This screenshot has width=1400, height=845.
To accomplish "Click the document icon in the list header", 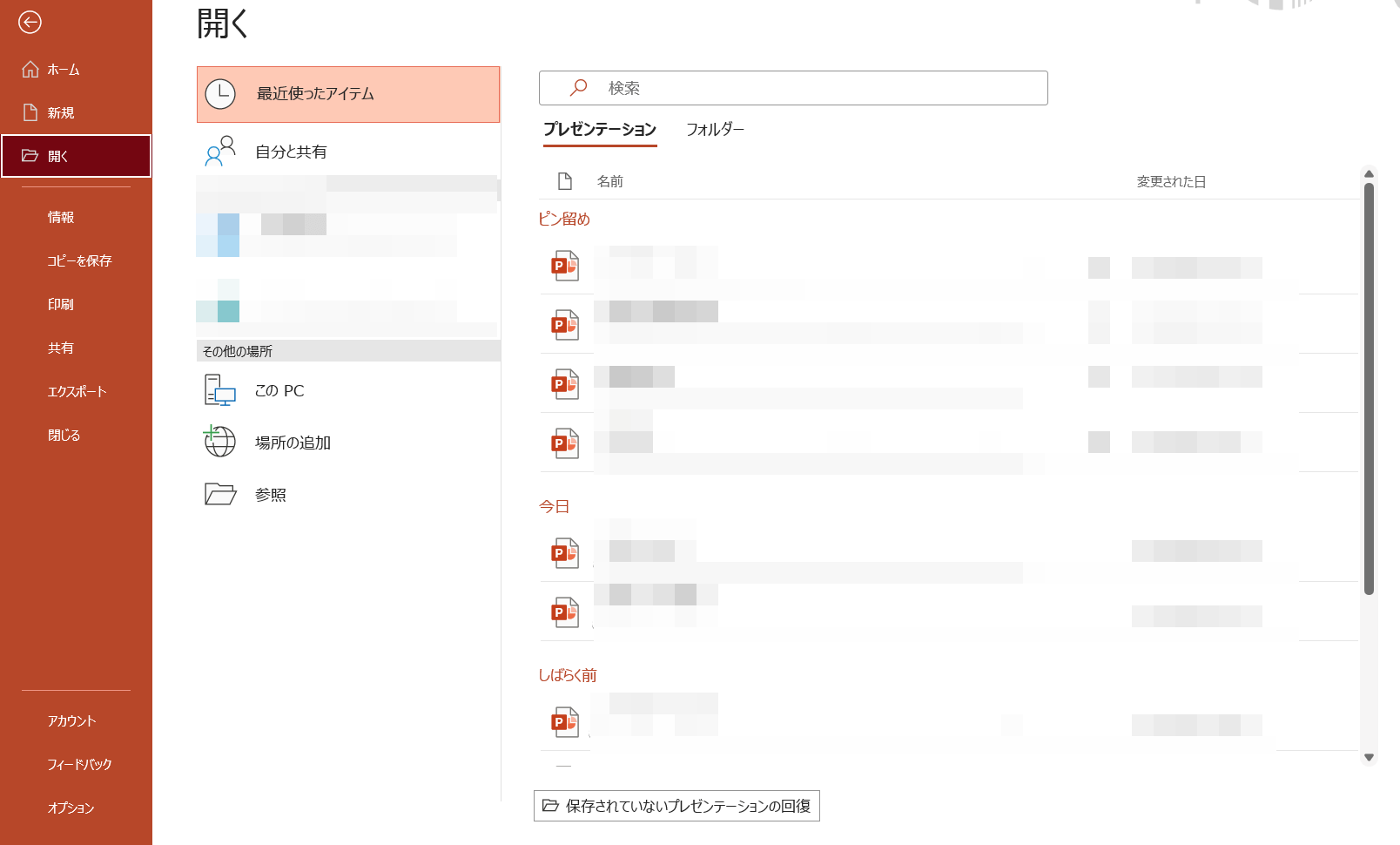I will 565,181.
